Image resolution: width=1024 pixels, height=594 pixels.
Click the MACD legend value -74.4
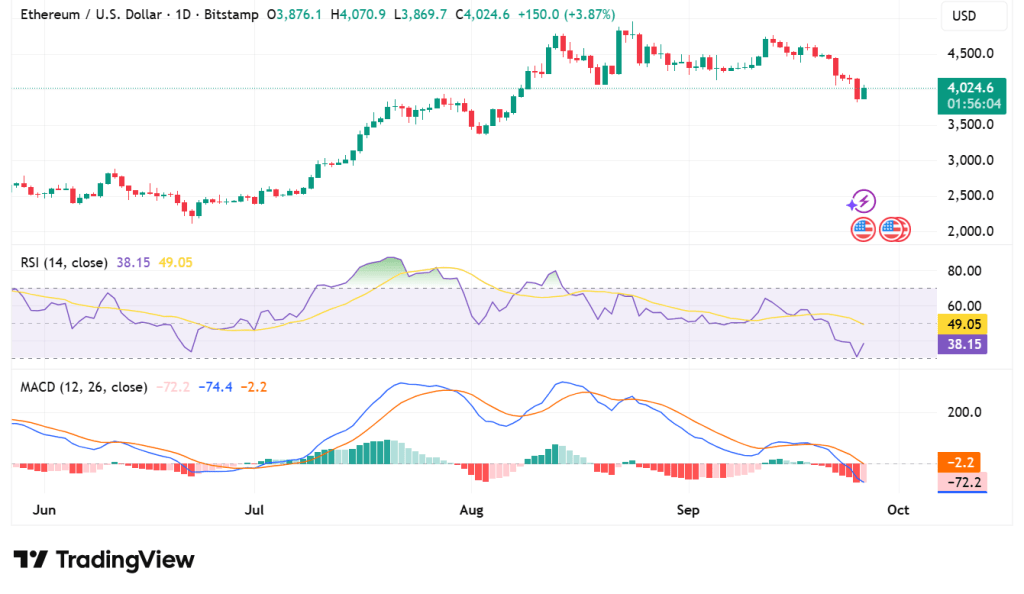216,387
